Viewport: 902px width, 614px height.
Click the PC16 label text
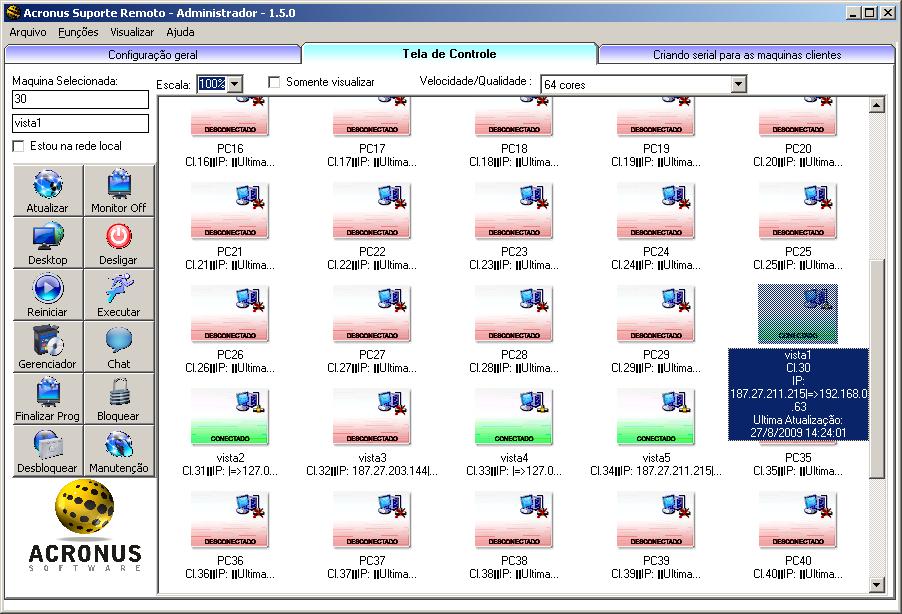(x=230, y=149)
